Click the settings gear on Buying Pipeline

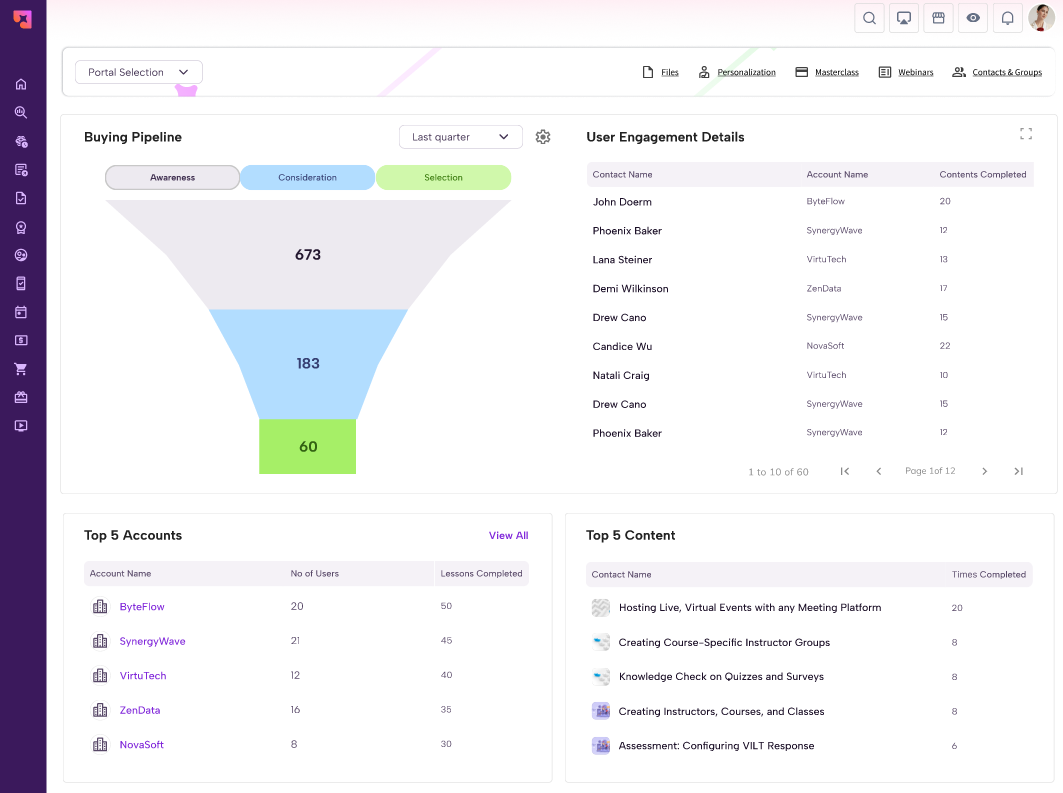543,137
